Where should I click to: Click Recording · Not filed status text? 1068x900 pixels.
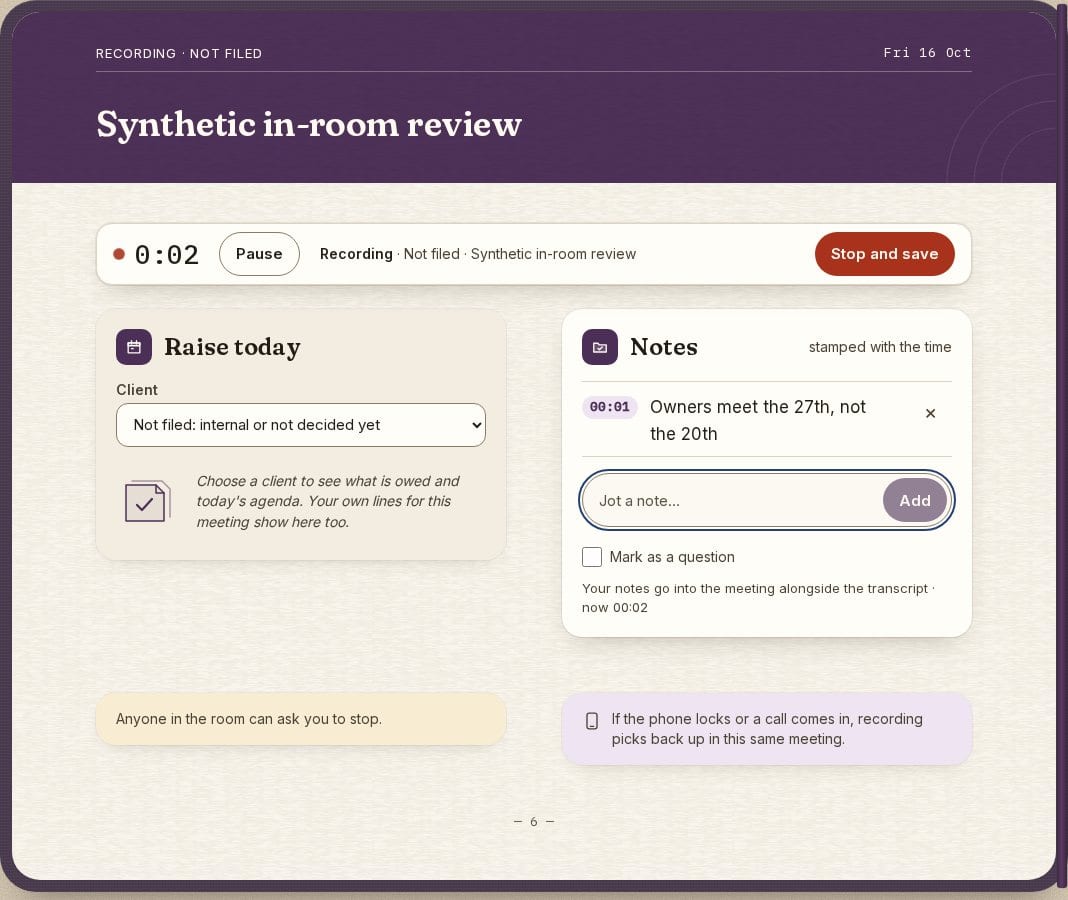pyautogui.click(x=478, y=254)
